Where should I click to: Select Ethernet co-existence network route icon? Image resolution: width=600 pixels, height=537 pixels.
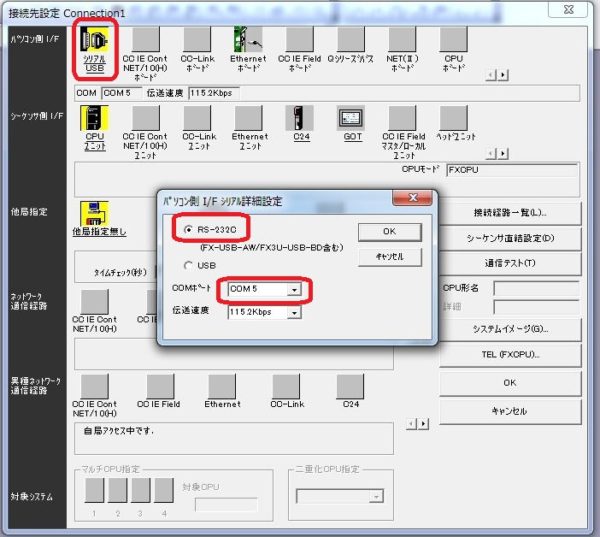click(222, 387)
